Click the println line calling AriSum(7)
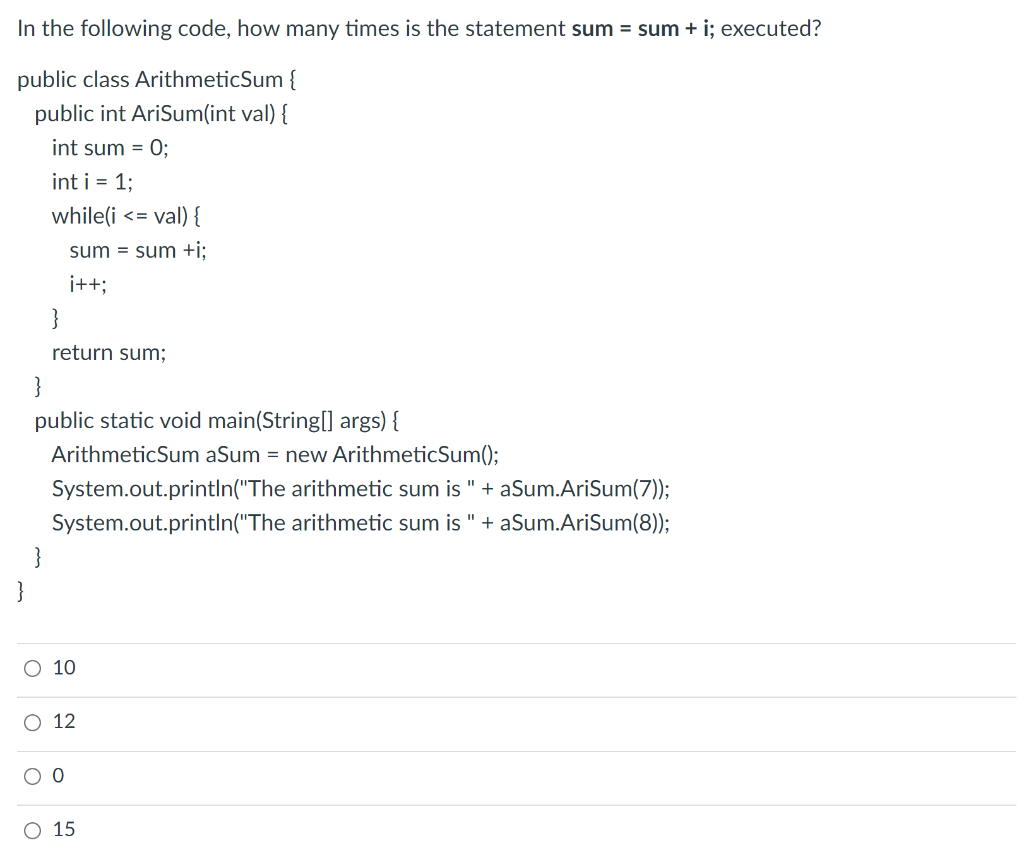The height and width of the screenshot is (862, 1024). 360,488
